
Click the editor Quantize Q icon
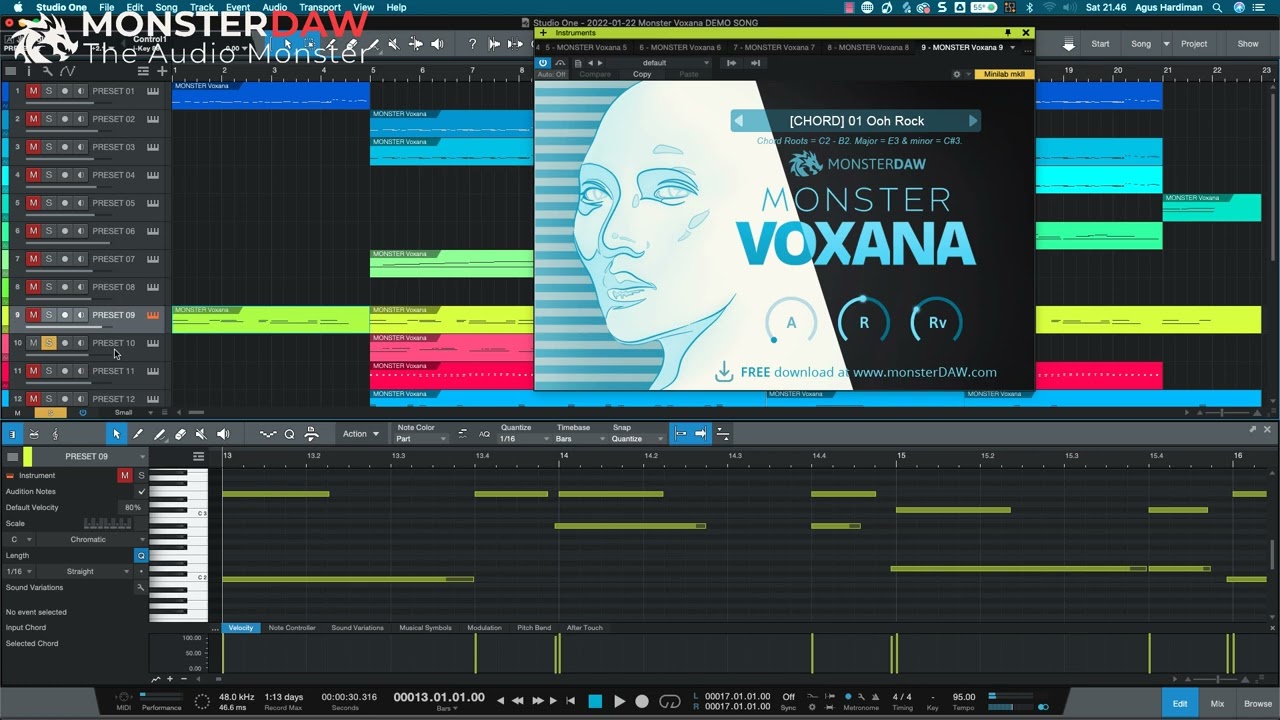[x=290, y=434]
